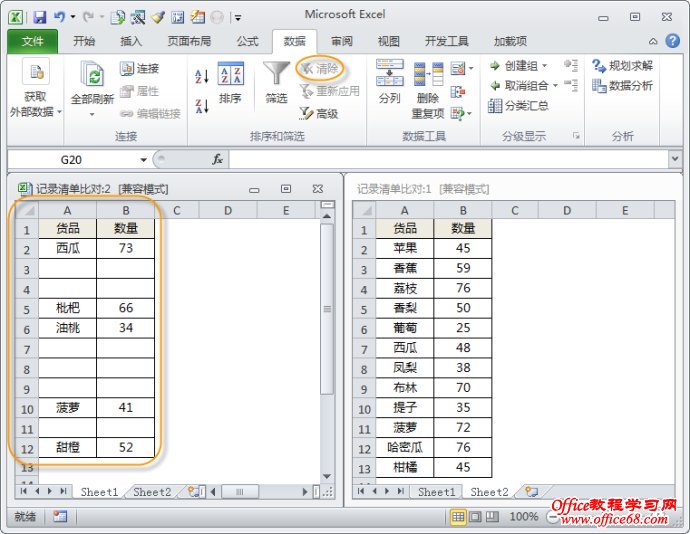The height and width of the screenshot is (534, 690).
Task: Click the Data Analysis (数据分析) button
Action: [622, 86]
